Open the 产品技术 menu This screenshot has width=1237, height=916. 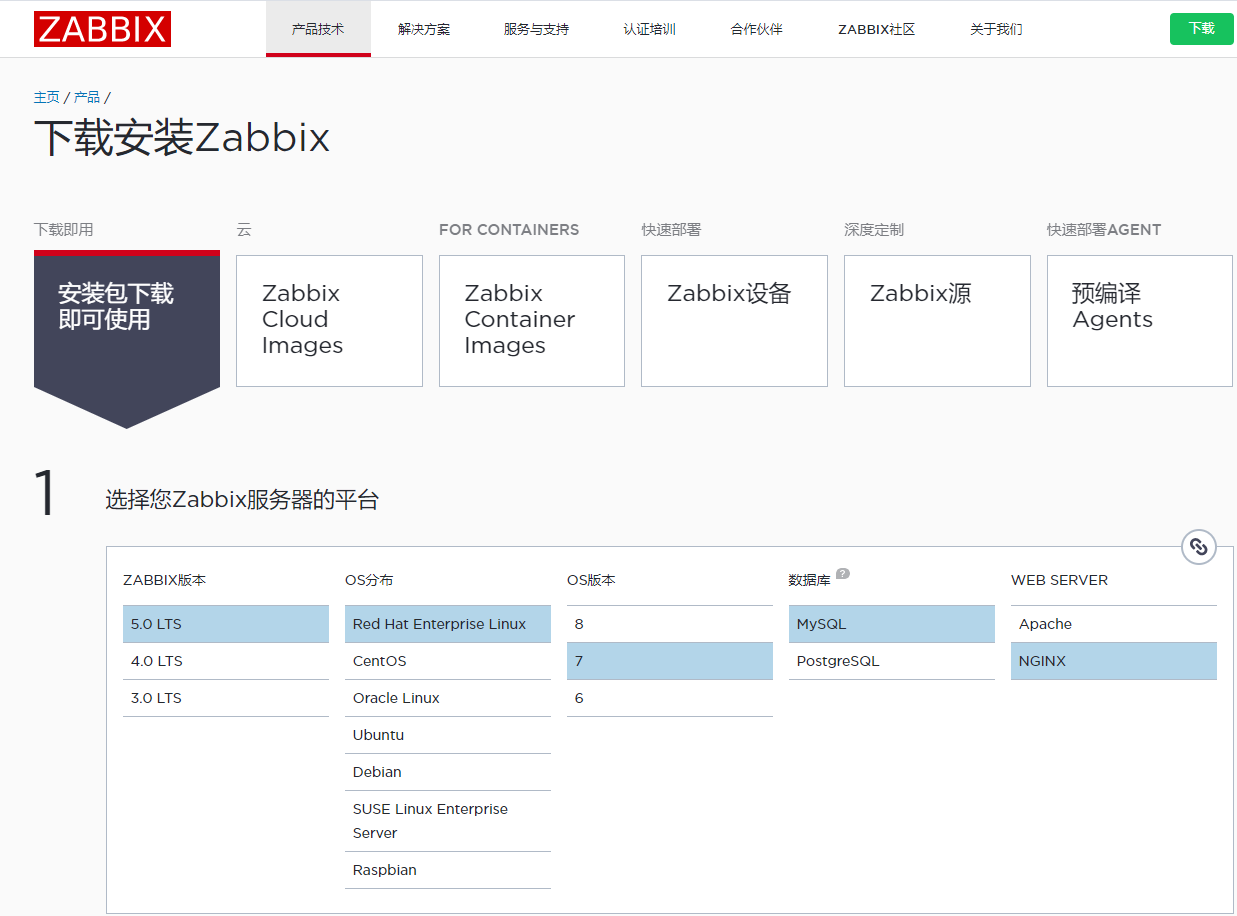[318, 29]
